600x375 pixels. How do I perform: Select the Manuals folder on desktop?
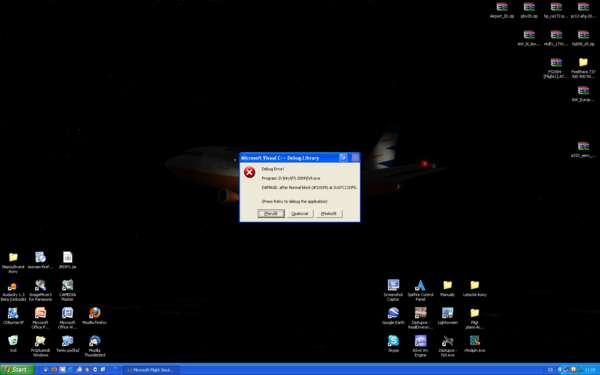(x=447, y=288)
